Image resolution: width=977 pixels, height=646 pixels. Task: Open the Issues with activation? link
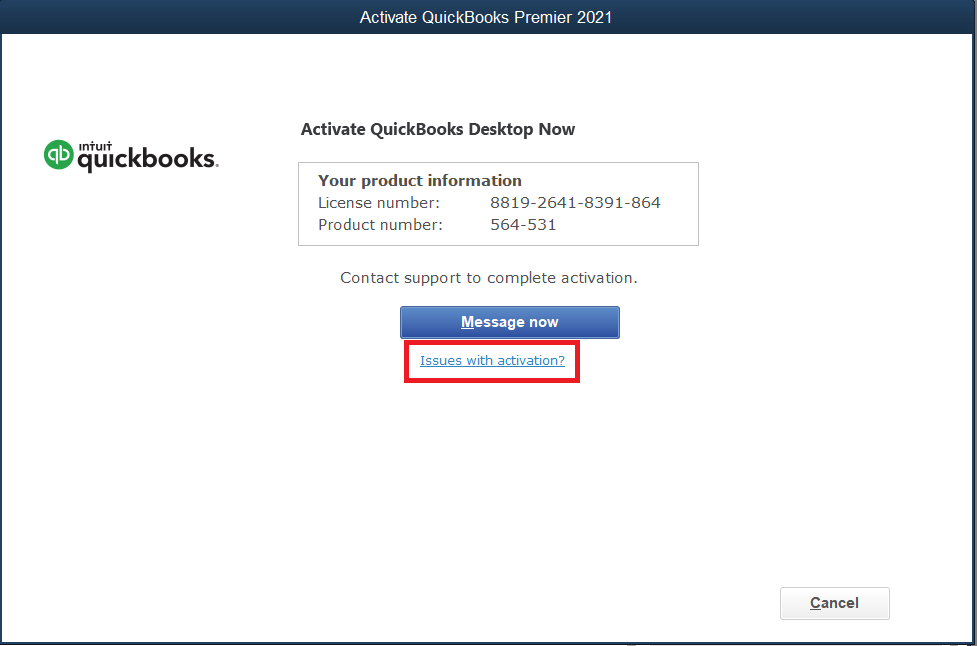(492, 361)
